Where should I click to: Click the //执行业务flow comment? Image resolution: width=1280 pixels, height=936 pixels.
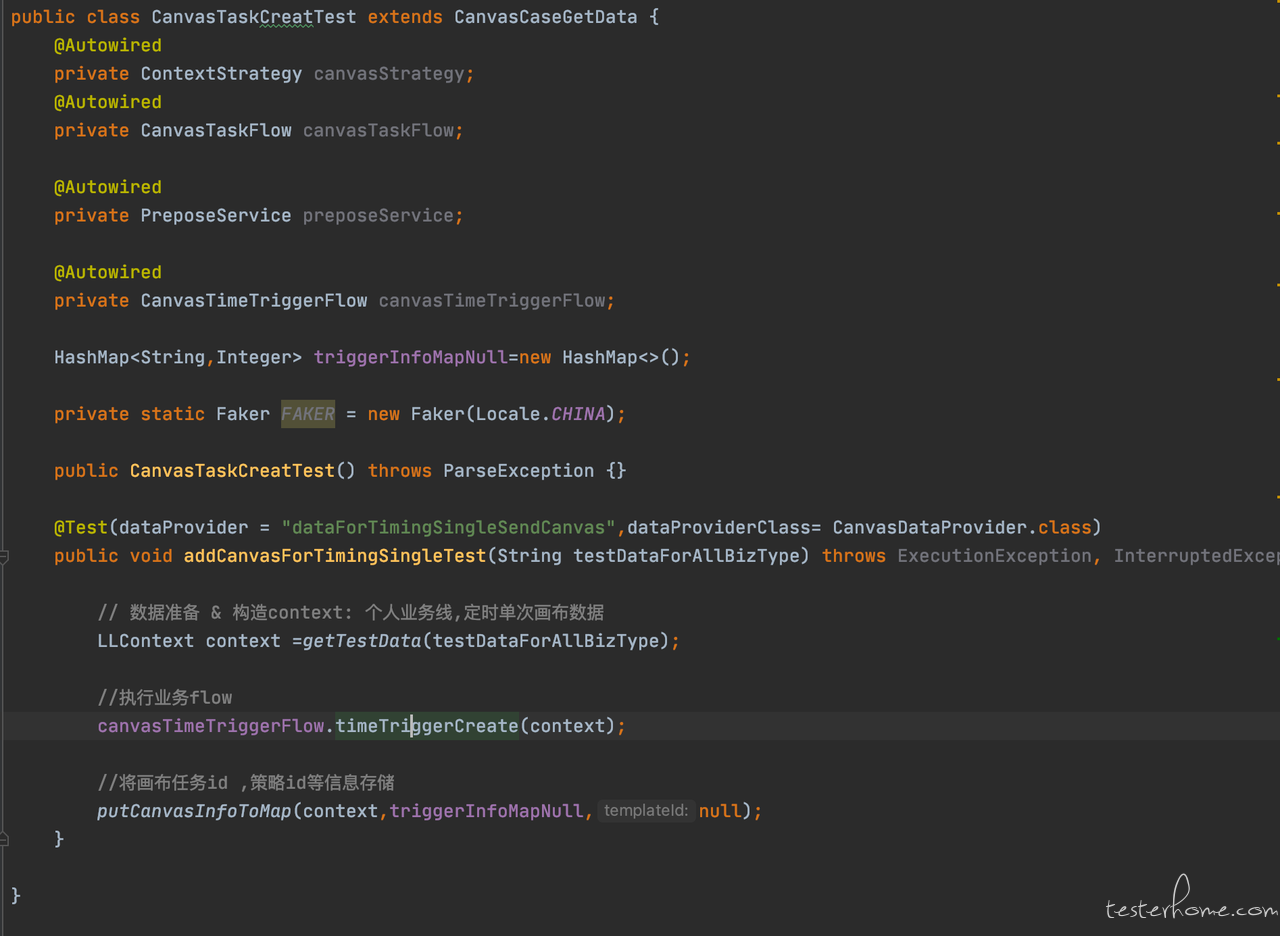pyautogui.click(x=165, y=698)
